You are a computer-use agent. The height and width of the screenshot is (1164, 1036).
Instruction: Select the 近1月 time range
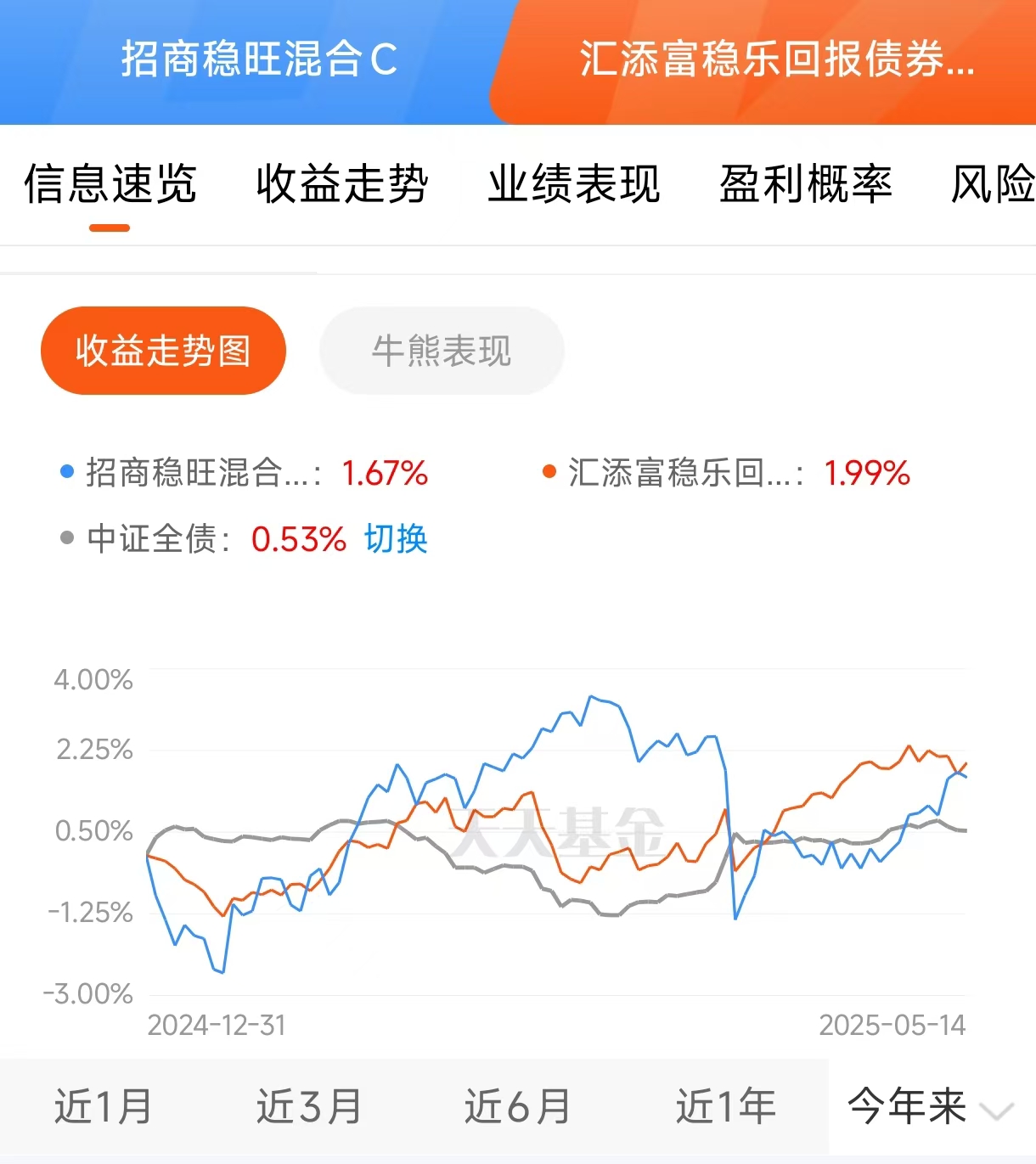pyautogui.click(x=103, y=1107)
